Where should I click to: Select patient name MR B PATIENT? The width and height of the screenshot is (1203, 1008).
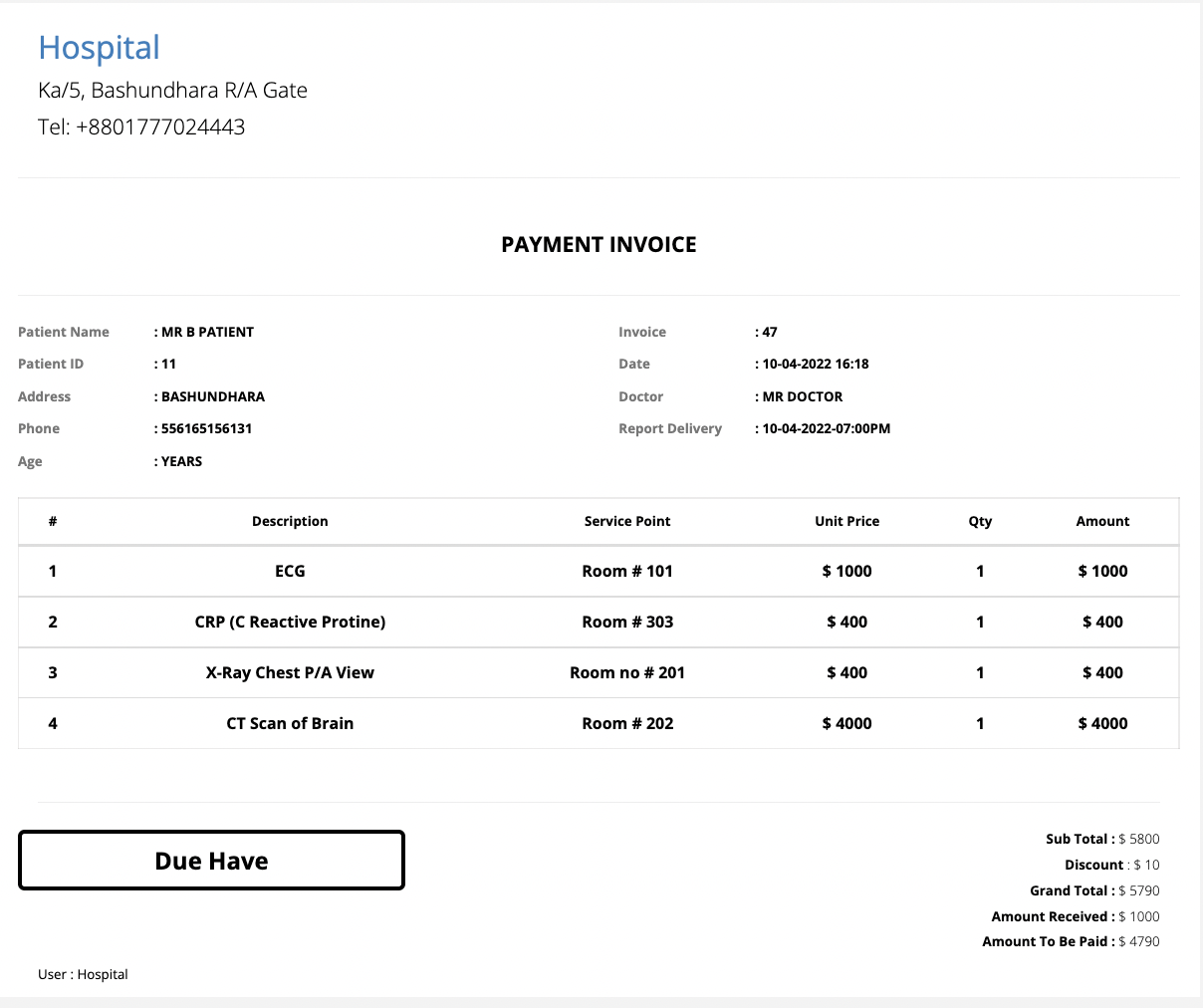coord(207,333)
